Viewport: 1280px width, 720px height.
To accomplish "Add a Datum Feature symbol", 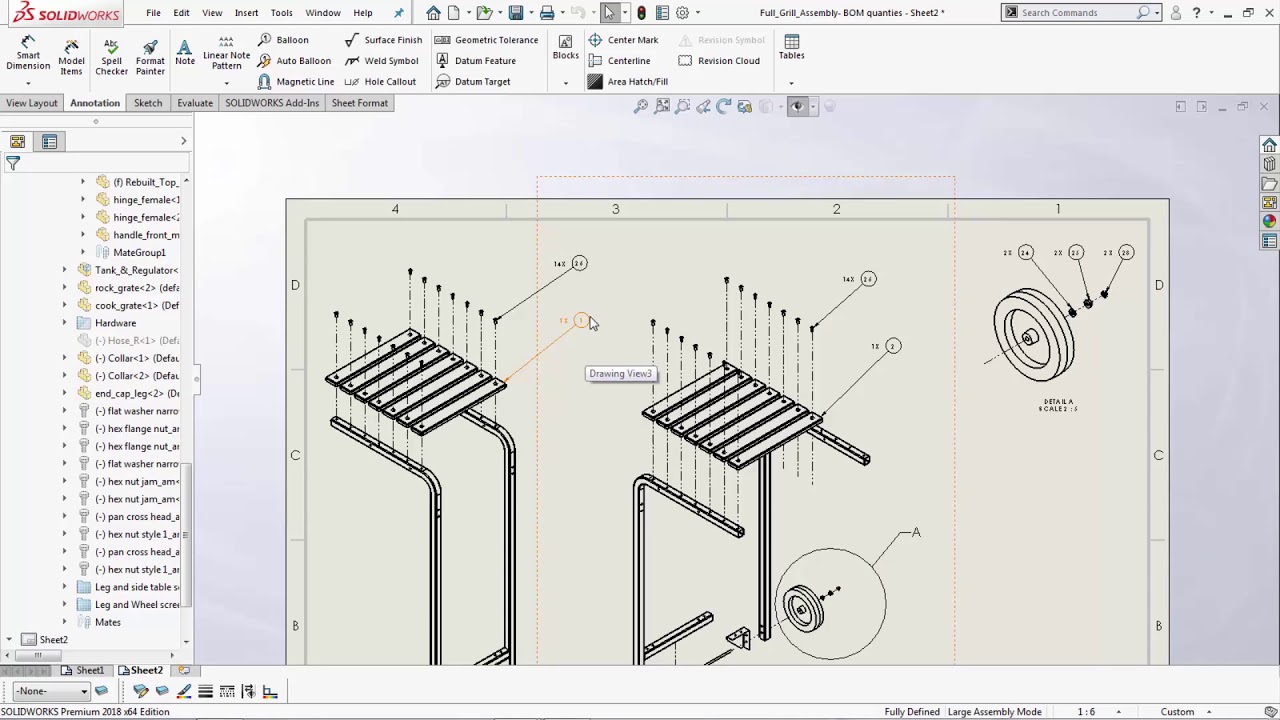I will [x=476, y=61].
